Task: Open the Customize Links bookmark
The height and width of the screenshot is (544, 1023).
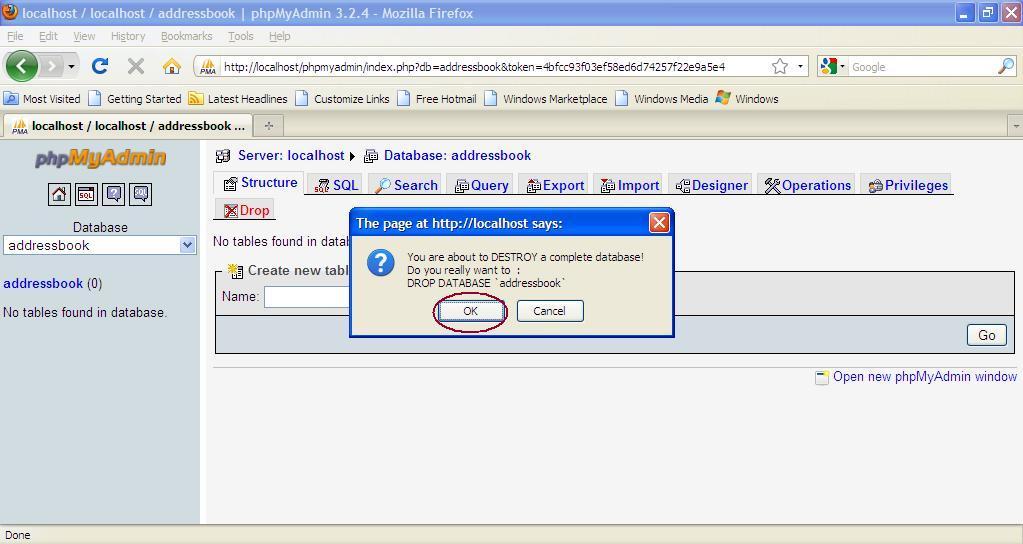Action: point(343,98)
